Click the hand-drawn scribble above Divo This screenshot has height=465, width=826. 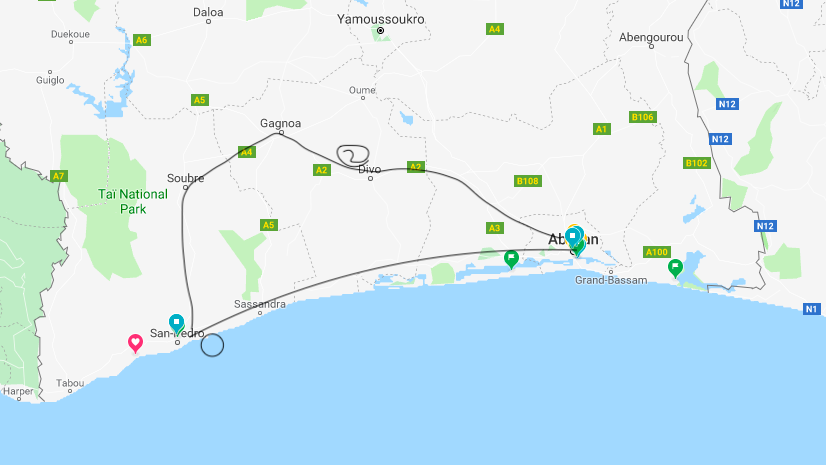pyautogui.click(x=353, y=155)
